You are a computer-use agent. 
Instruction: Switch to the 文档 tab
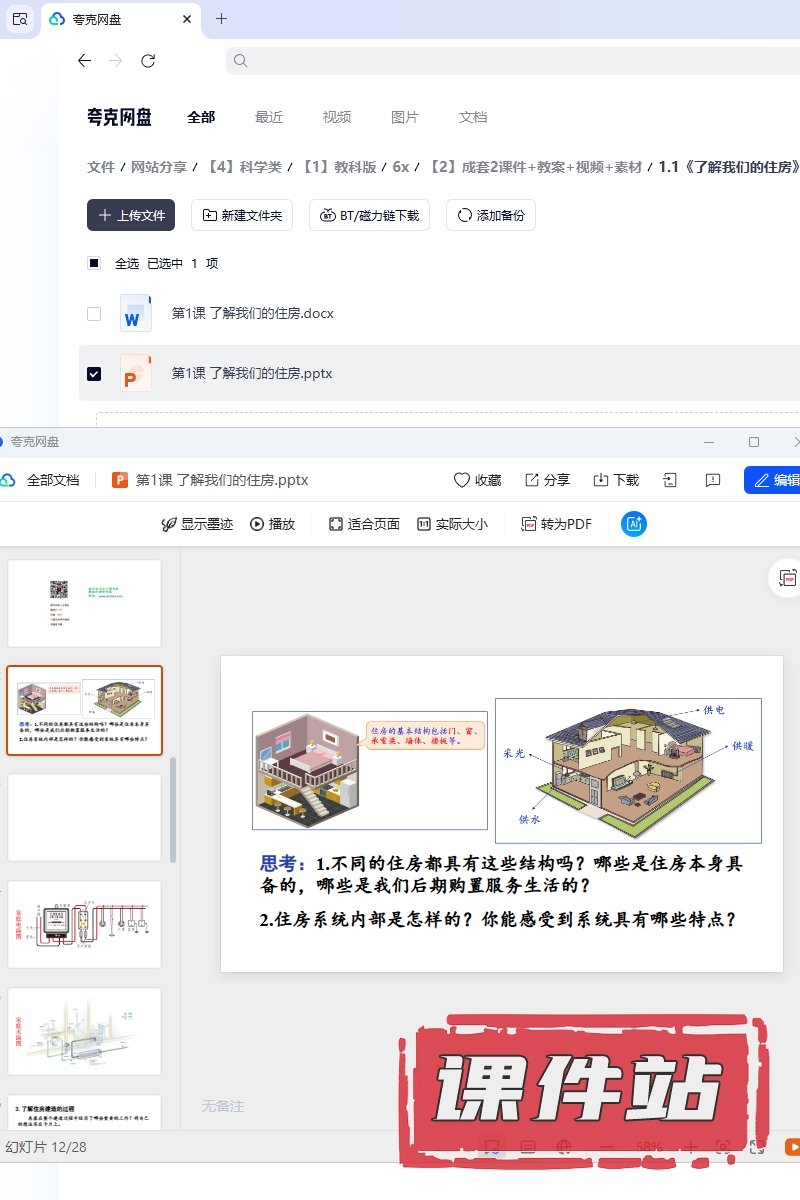(x=473, y=117)
